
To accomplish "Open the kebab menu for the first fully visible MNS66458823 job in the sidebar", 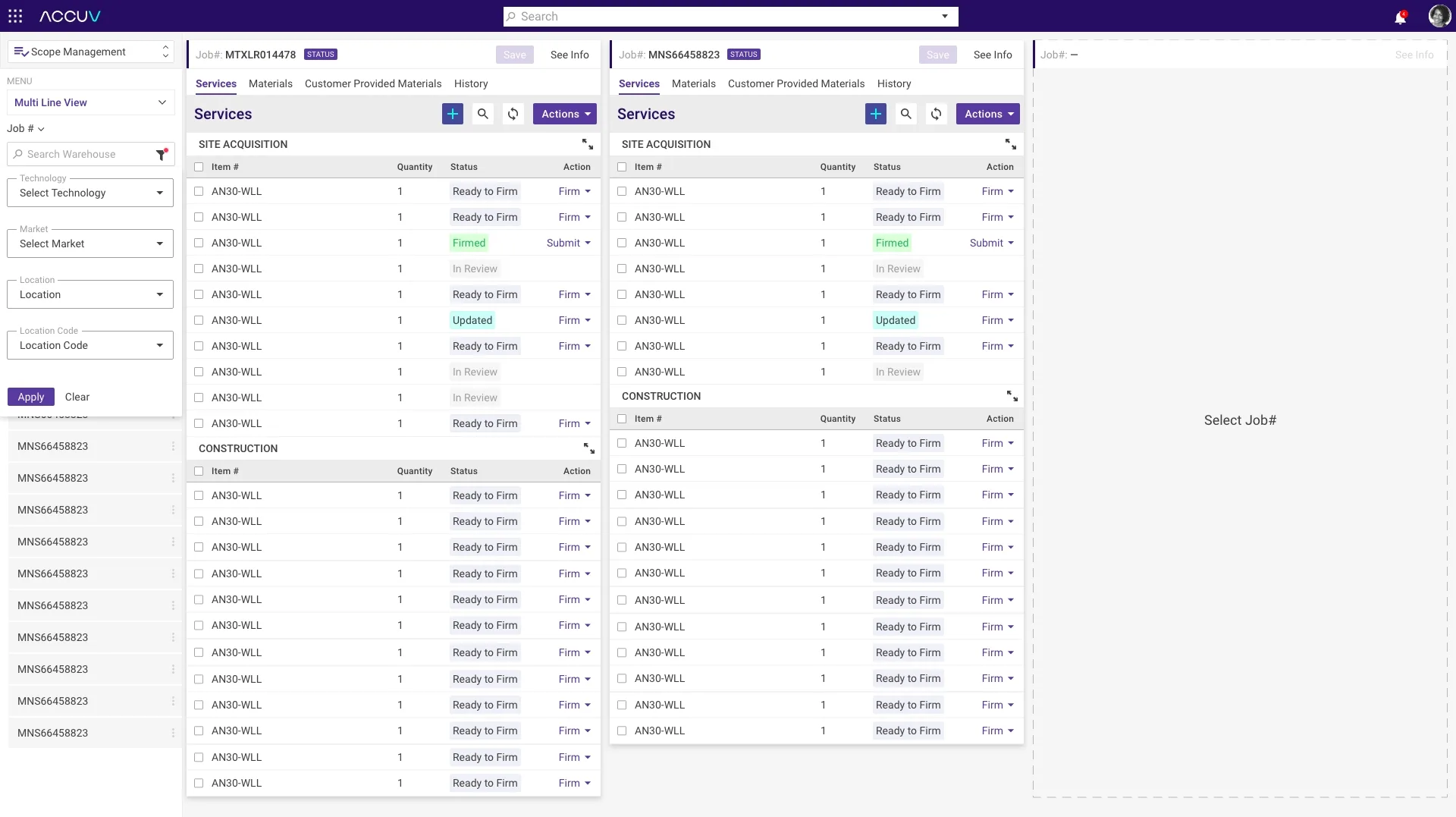I will 173,446.
